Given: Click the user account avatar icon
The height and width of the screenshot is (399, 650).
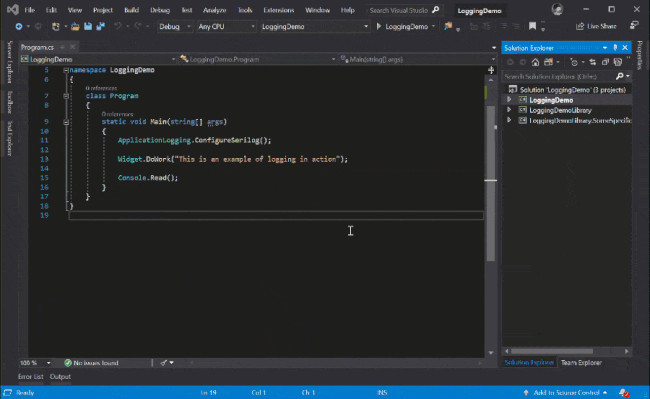Looking at the screenshot, I should 557,10.
